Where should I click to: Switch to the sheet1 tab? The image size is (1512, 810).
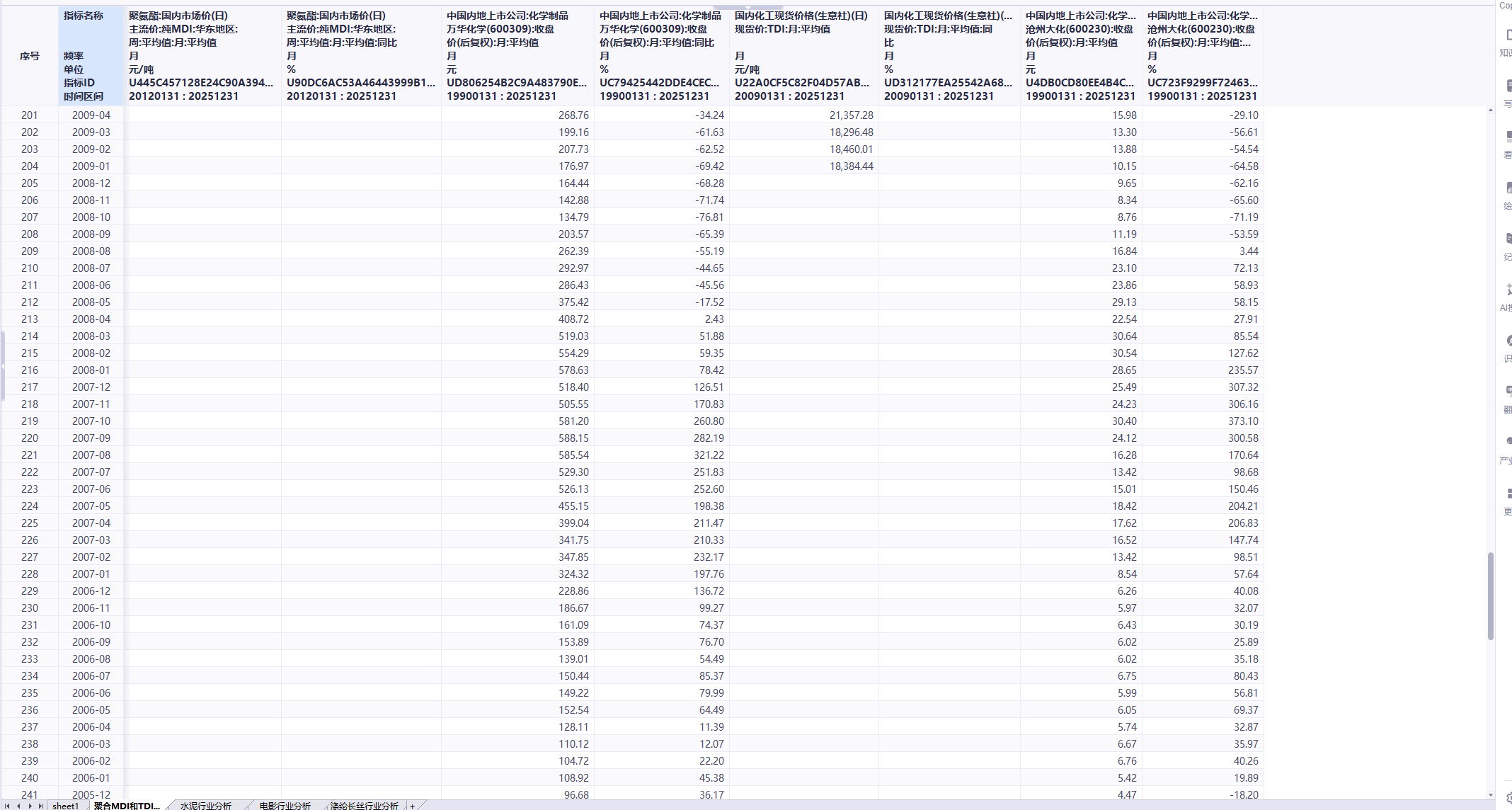pyautogui.click(x=66, y=806)
